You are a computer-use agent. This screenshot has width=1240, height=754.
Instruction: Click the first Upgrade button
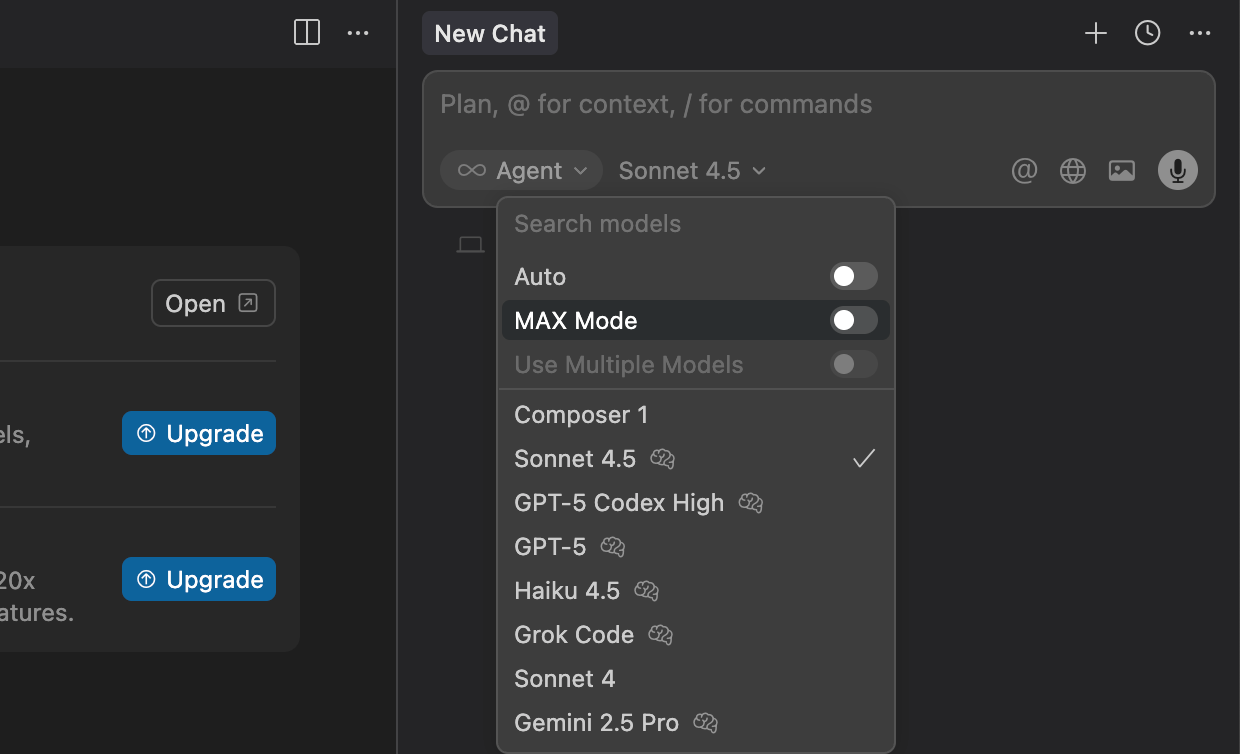(x=199, y=434)
